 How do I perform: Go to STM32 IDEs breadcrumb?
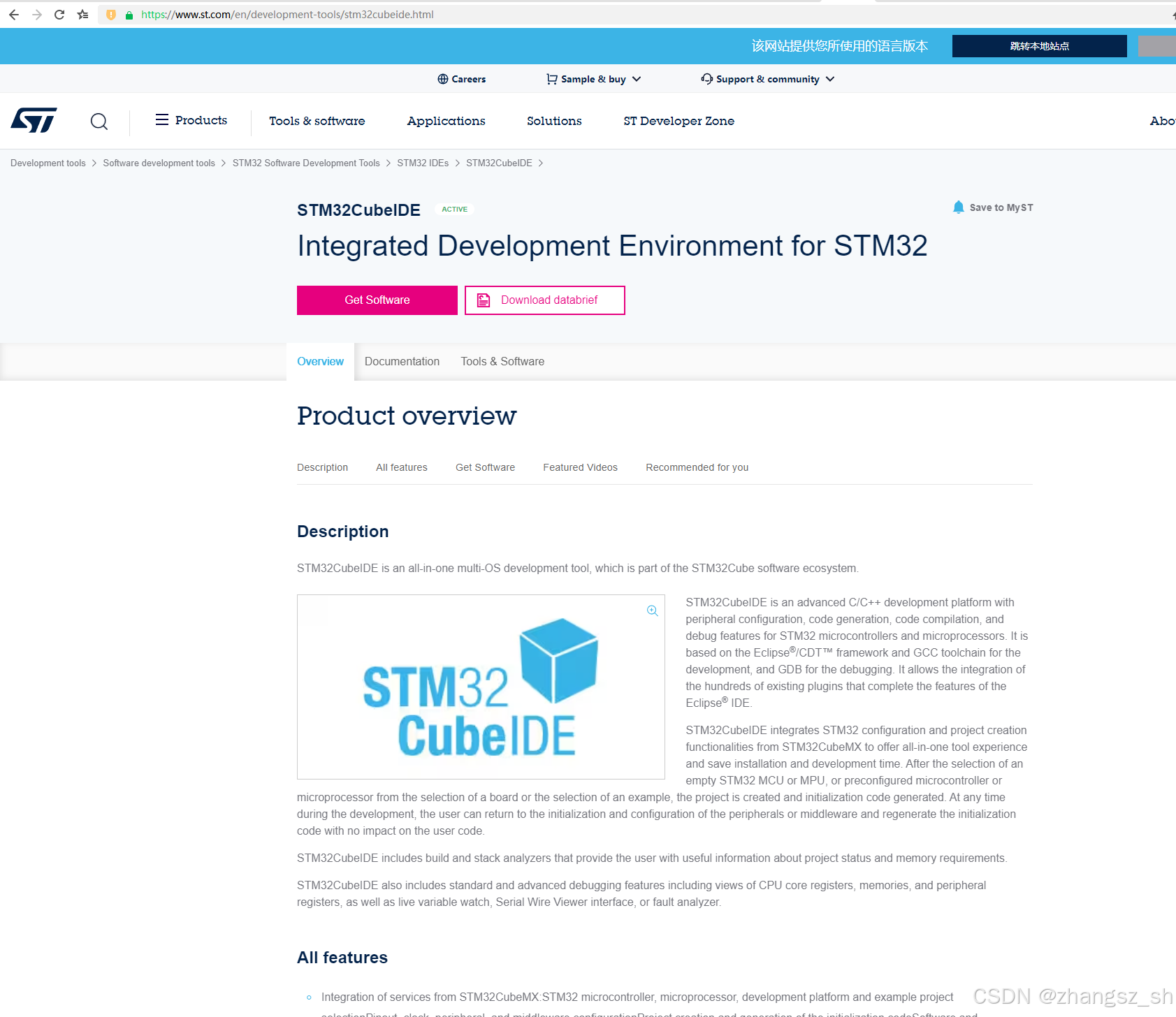coord(423,163)
